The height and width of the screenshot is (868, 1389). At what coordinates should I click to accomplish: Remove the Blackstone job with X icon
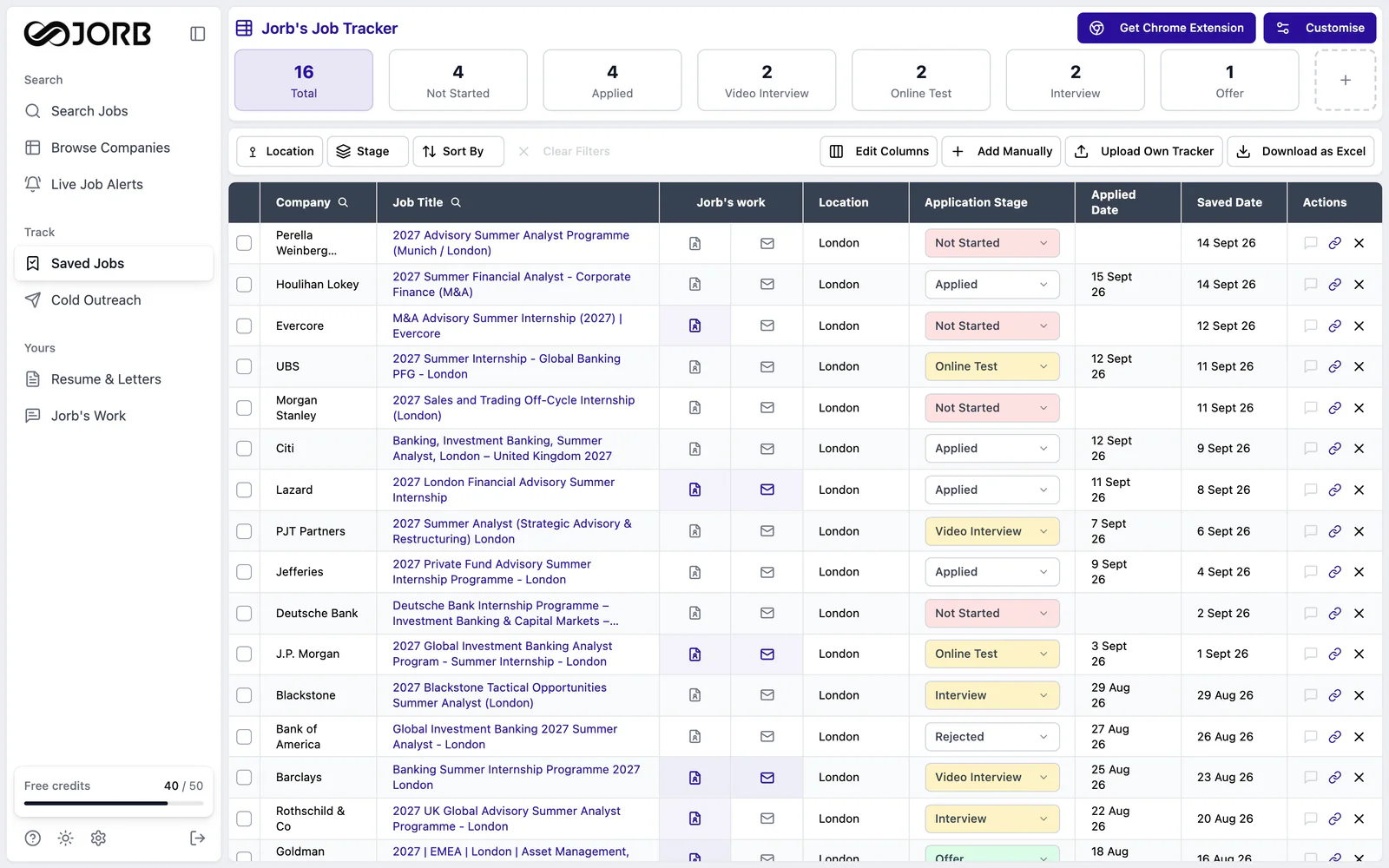tap(1359, 695)
